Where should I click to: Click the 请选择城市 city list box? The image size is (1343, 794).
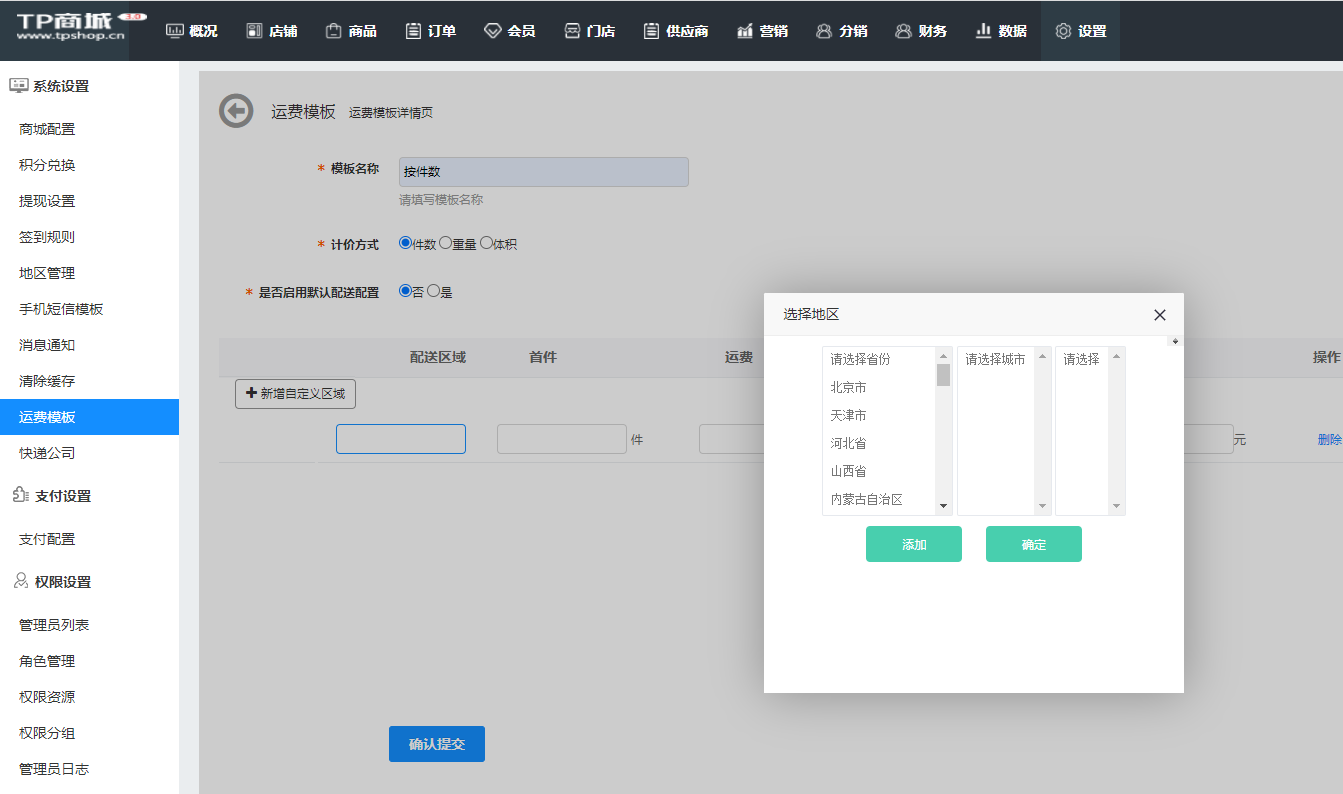point(996,430)
